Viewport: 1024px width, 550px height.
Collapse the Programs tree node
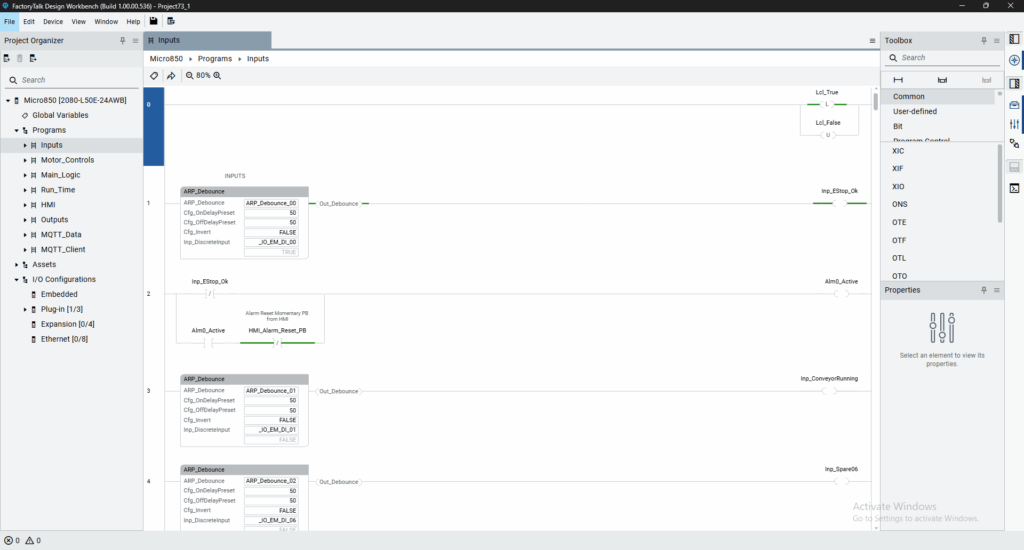16,131
